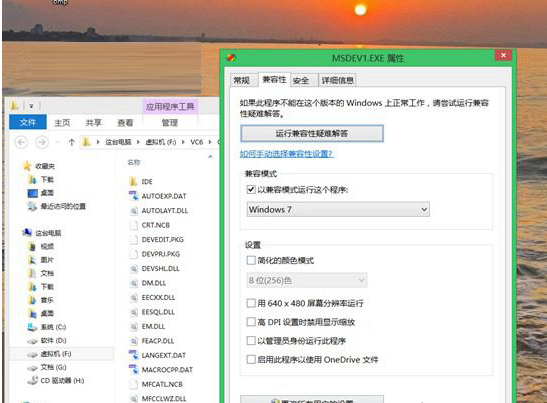547x403 pixels.
Task: Open the 文件 ribbon menu
Action: pos(28,122)
